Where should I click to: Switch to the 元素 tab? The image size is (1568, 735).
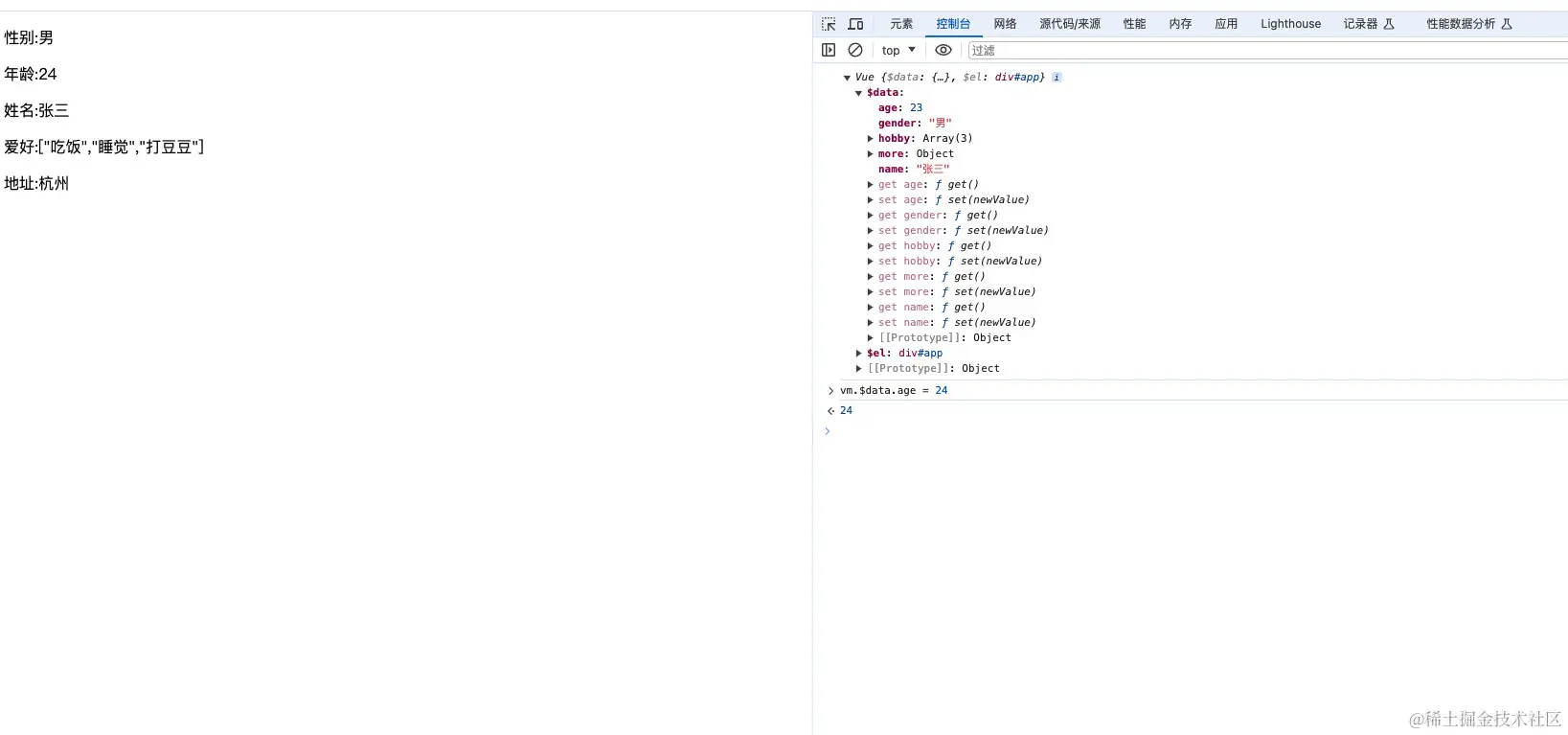point(901,24)
